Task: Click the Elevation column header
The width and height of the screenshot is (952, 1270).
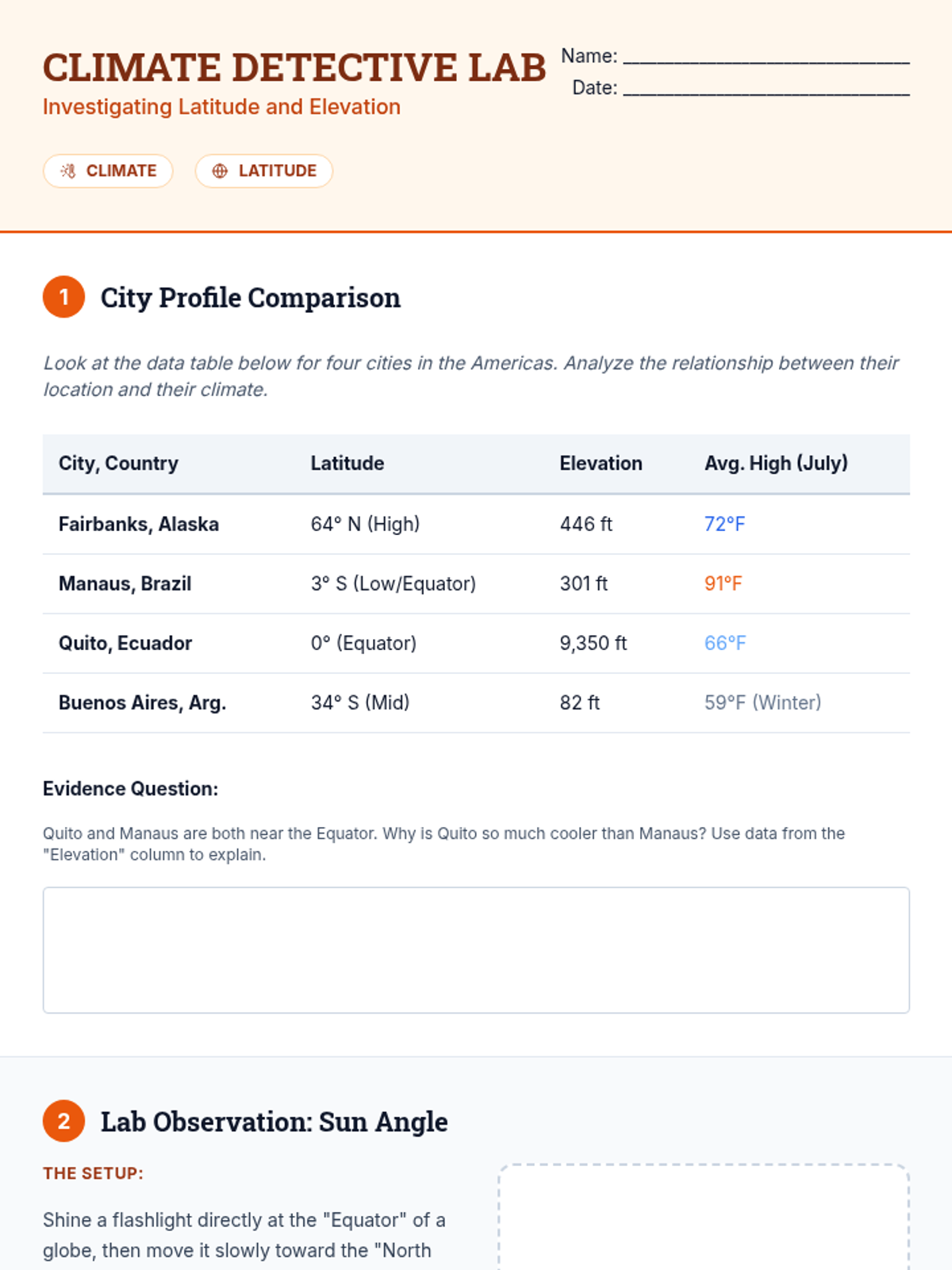Action: pos(601,464)
